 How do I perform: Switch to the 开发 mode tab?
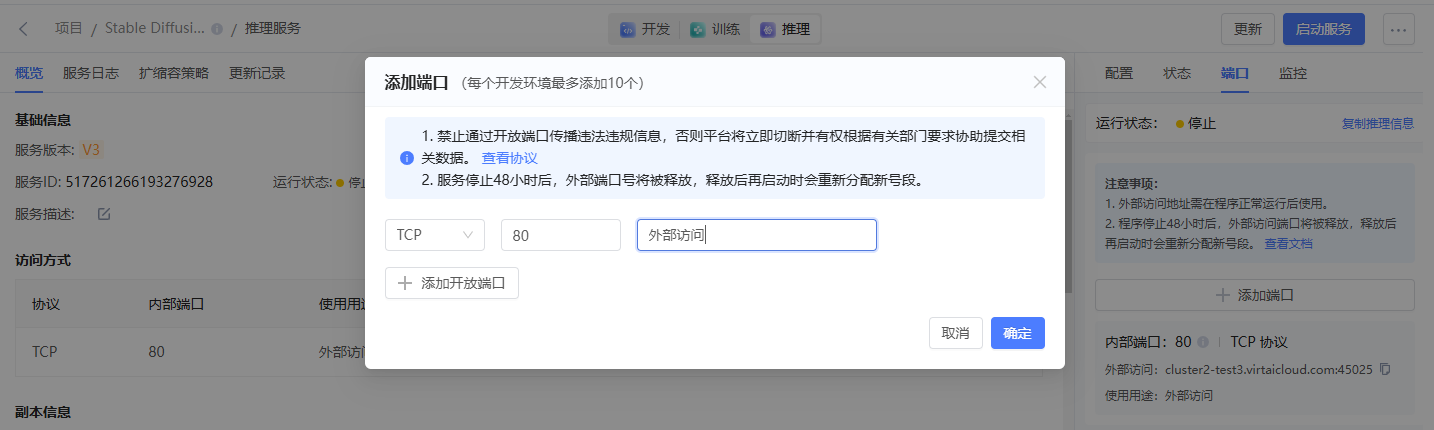(645, 29)
